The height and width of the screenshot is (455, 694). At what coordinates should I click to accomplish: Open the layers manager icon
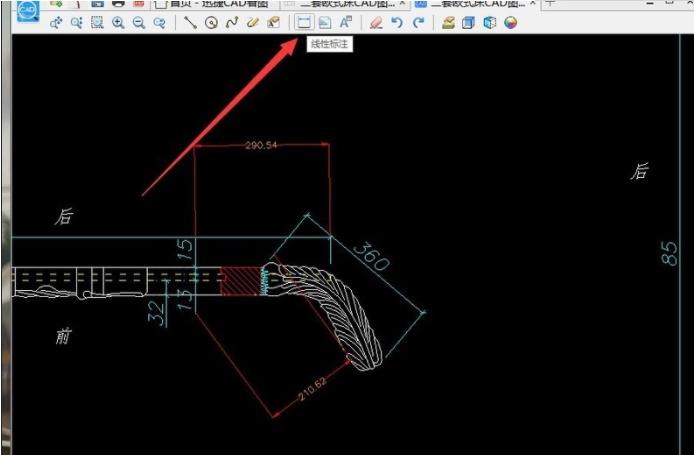(448, 23)
